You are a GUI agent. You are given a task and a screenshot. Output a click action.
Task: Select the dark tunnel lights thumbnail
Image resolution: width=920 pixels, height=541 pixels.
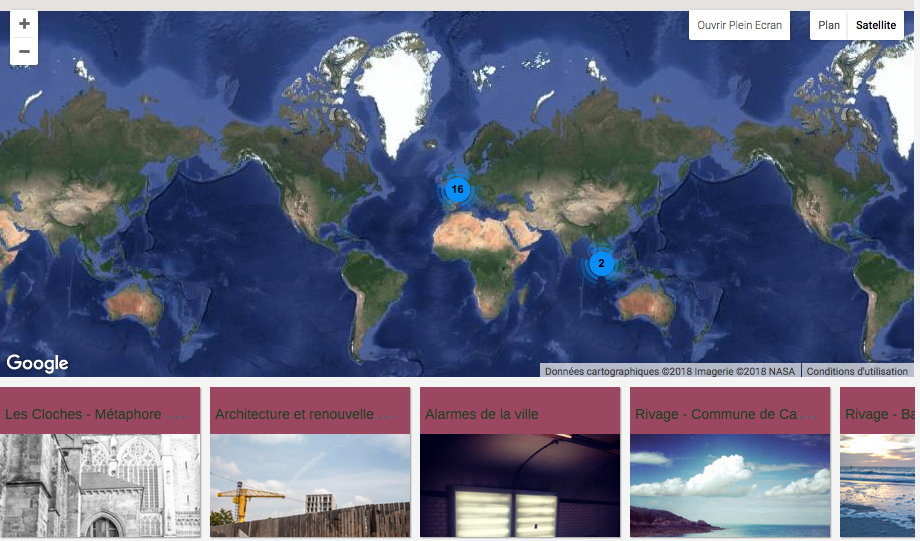[520, 485]
